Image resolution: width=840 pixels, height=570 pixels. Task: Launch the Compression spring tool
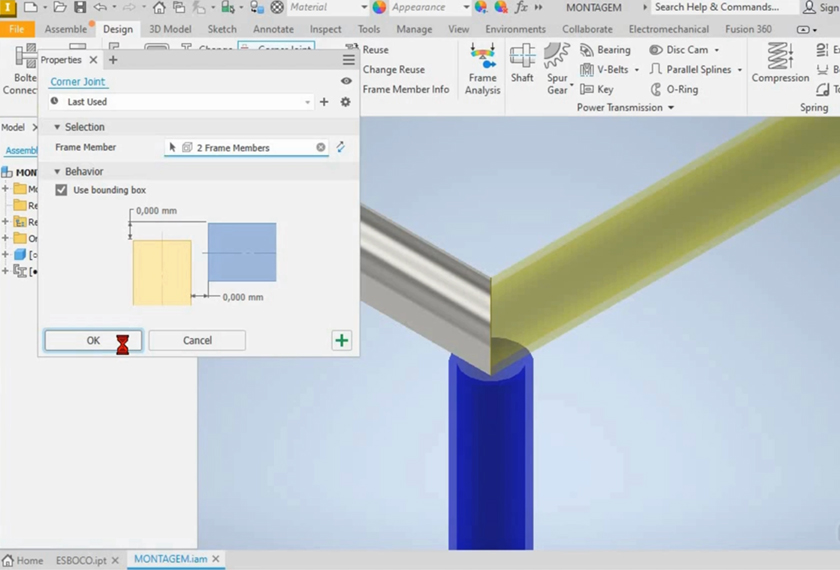click(780, 62)
